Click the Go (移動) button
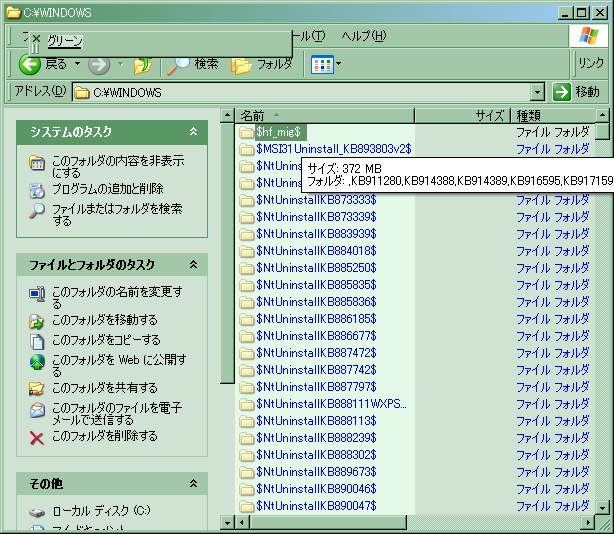Image resolution: width=614 pixels, height=534 pixels. point(576,92)
